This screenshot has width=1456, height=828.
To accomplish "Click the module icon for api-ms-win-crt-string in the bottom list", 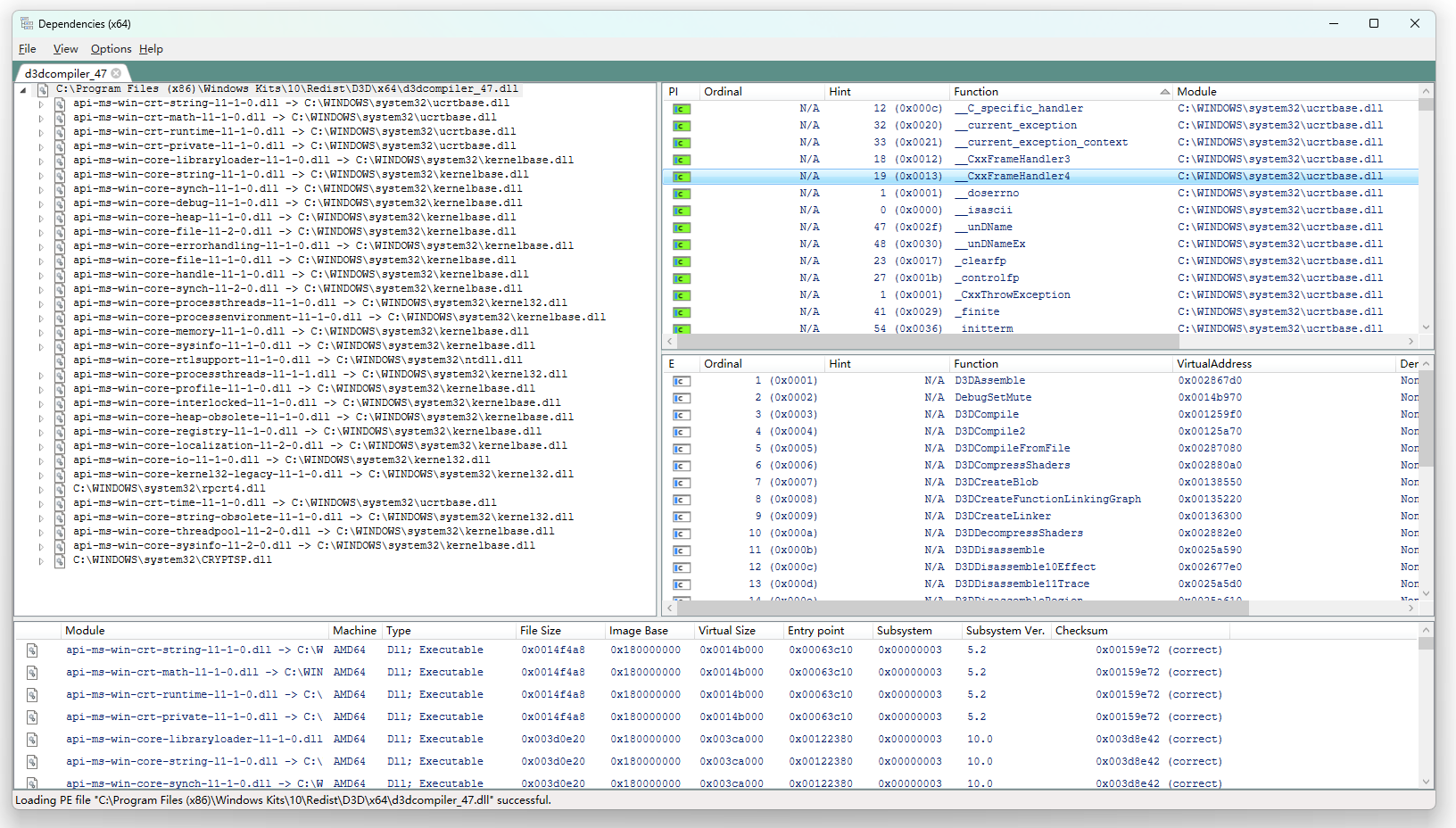I will pyautogui.click(x=32, y=650).
